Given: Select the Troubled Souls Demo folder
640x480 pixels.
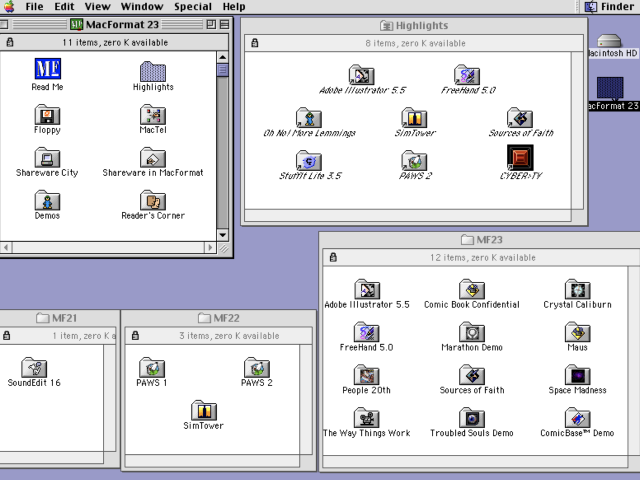Looking at the screenshot, I should click(472, 418).
